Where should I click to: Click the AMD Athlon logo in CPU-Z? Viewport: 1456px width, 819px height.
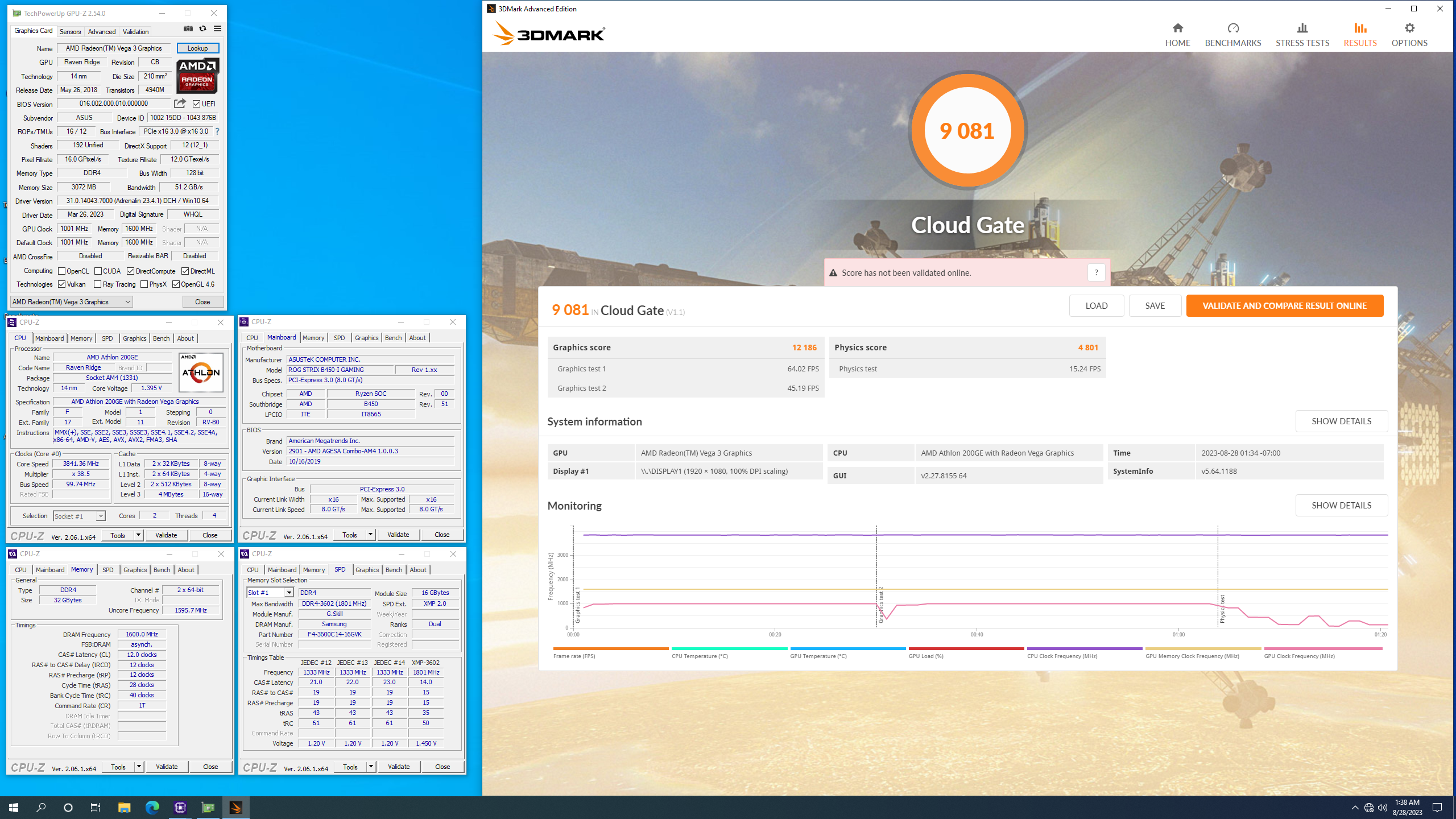click(201, 372)
